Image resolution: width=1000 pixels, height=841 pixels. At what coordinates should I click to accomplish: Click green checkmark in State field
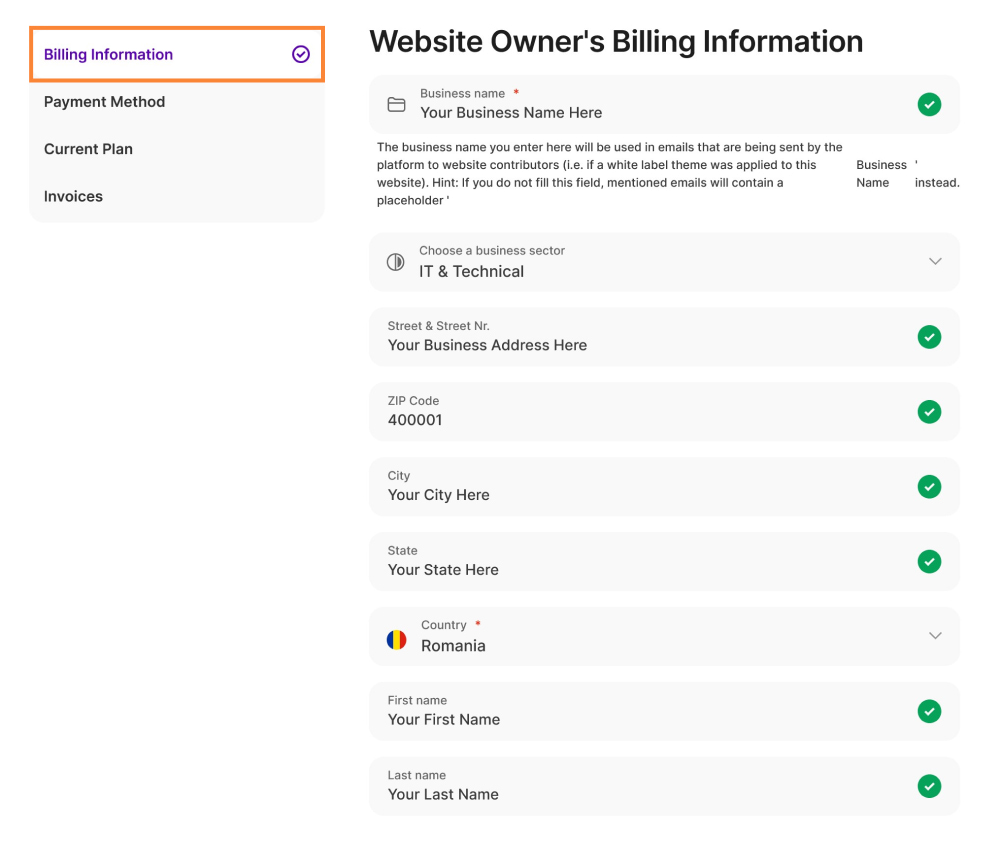point(929,562)
